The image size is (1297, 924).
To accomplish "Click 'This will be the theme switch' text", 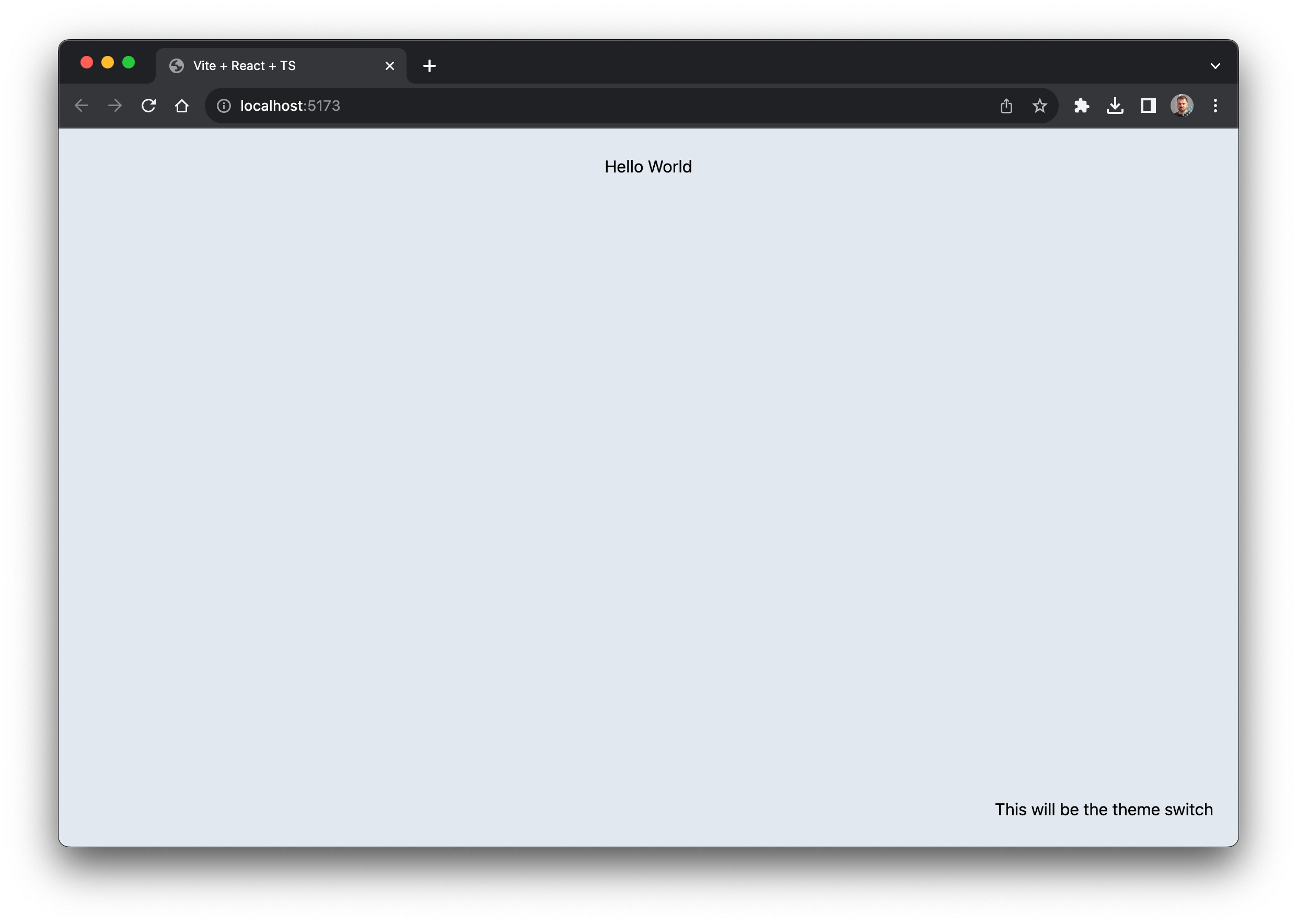I will (x=1104, y=810).
